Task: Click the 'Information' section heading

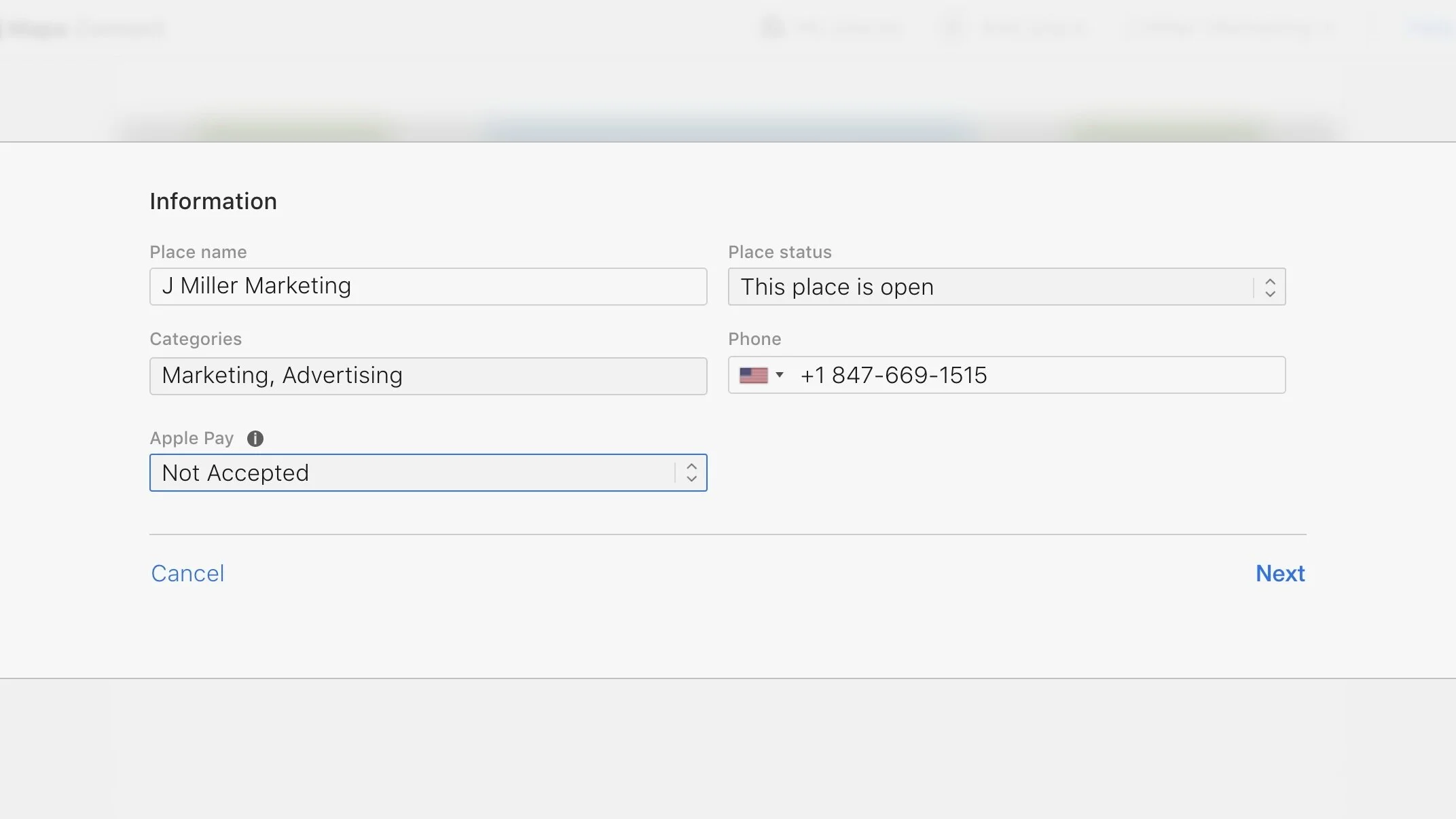Action: point(213,202)
